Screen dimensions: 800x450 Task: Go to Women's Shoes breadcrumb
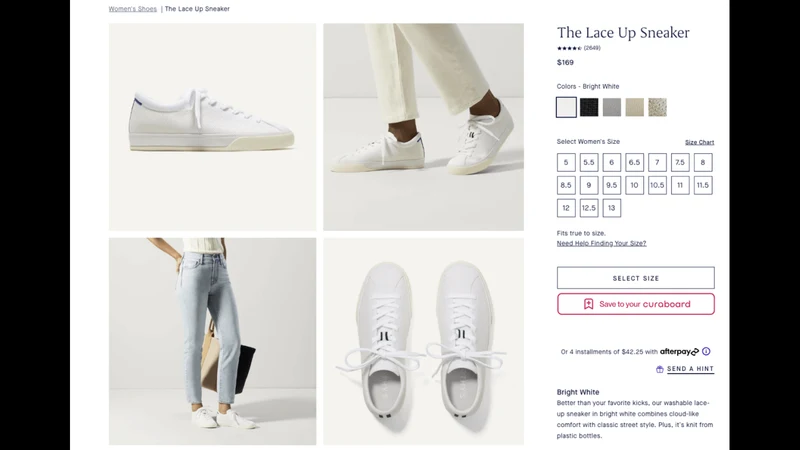133,9
